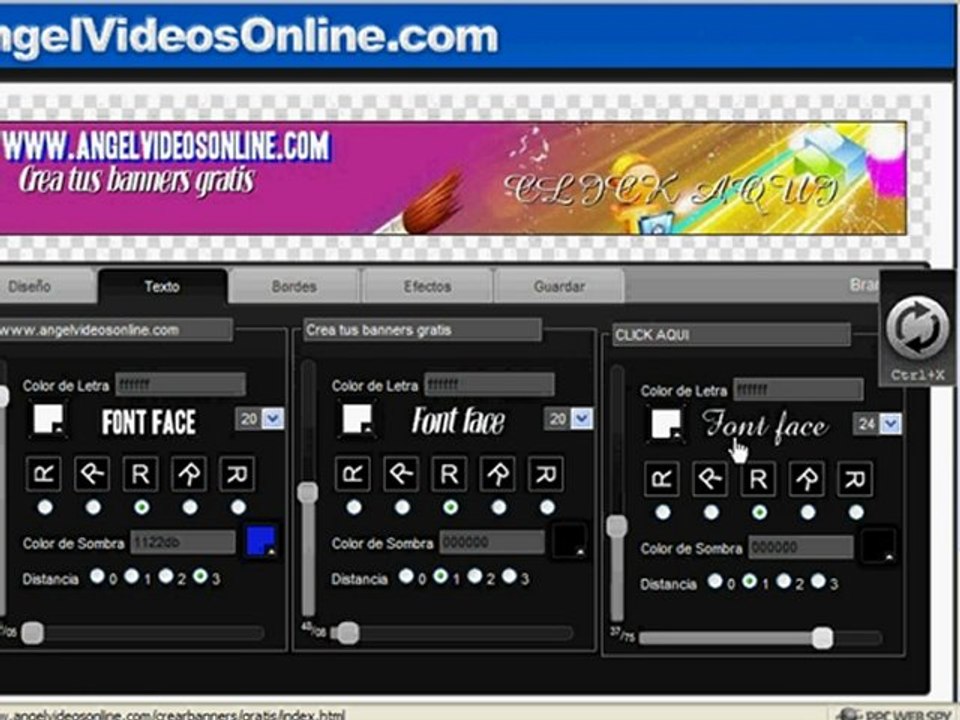Select second rotation icon in www.angelvideosonline.com panel
Viewport: 960px width, 720px height.
tap(92, 473)
